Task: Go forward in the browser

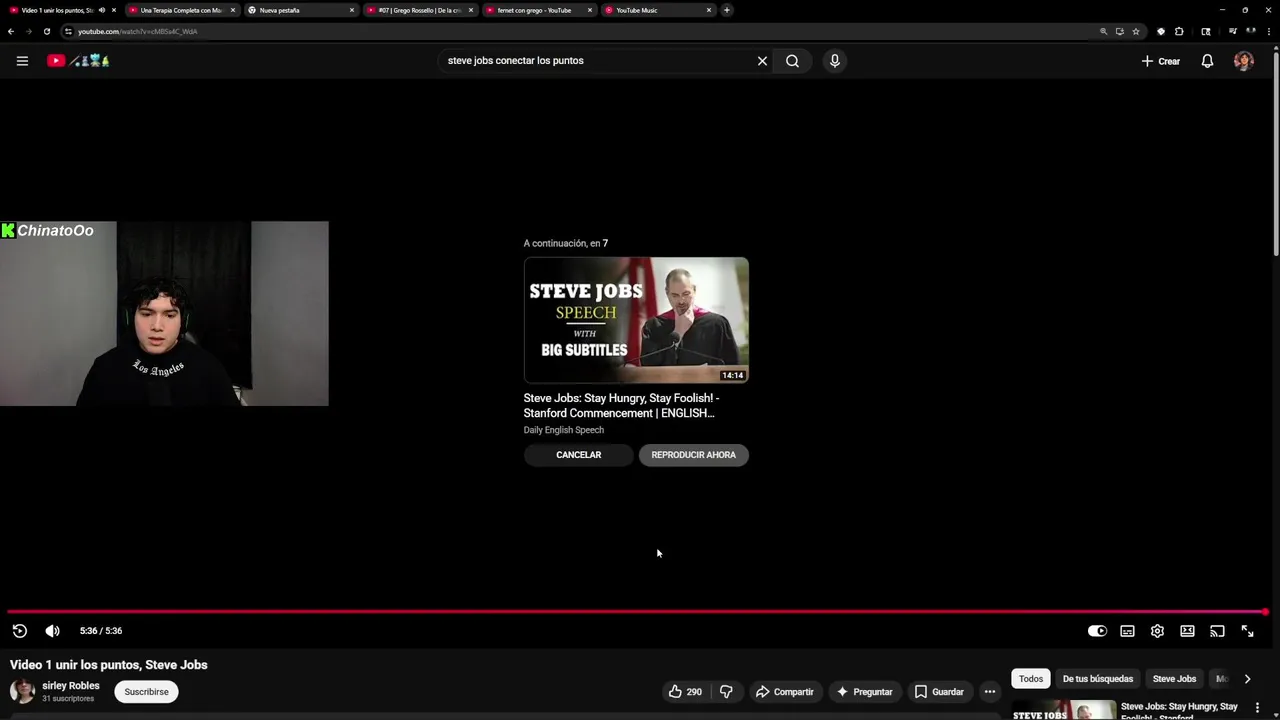Action: [28, 31]
